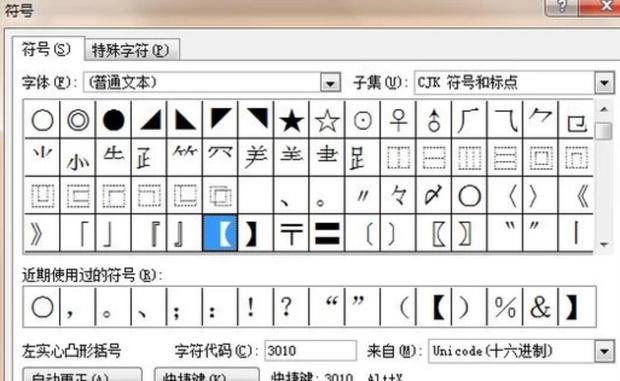Select the white circle symbol in the first grid row
This screenshot has height=381, width=620.
tap(42, 120)
